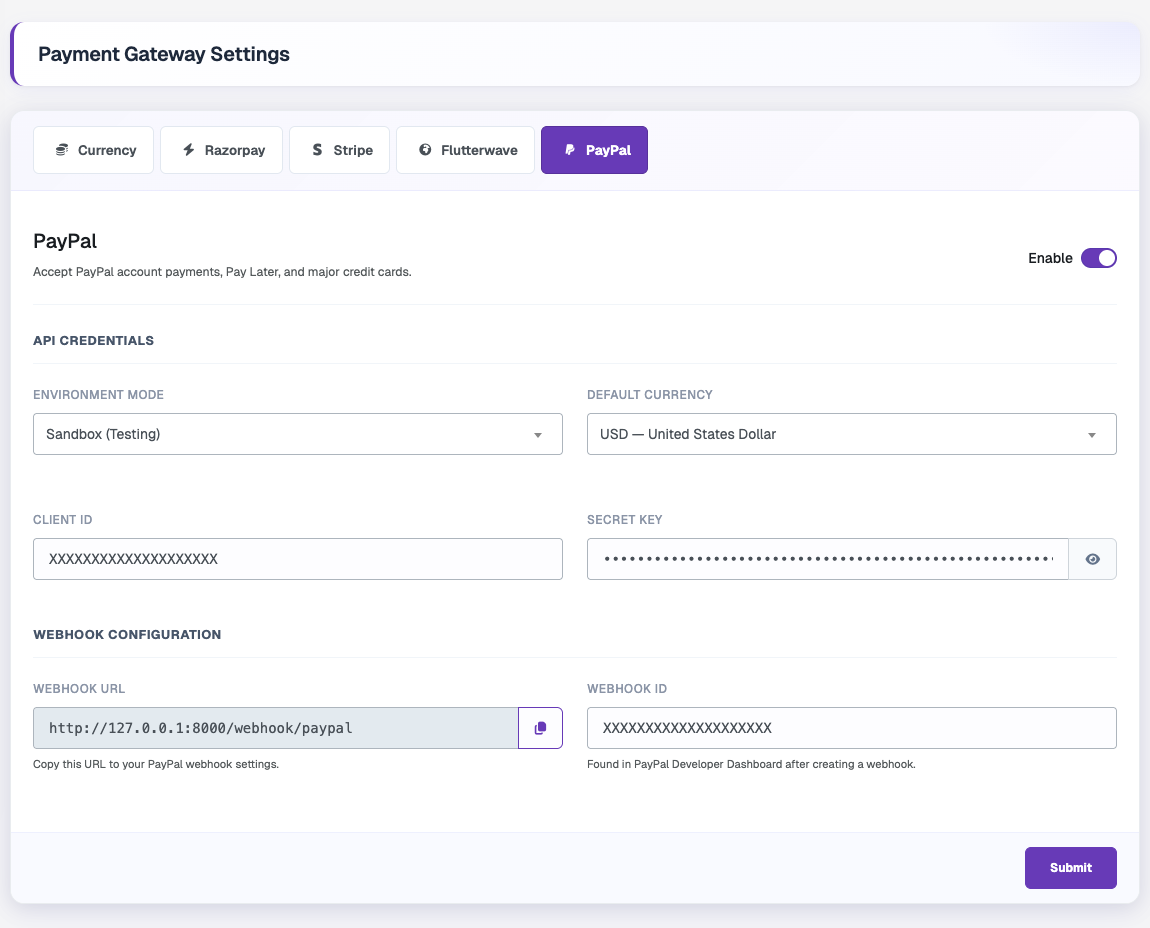Select the read-only Webhook URL field
1150x928 pixels.
pyautogui.click(x=276, y=728)
